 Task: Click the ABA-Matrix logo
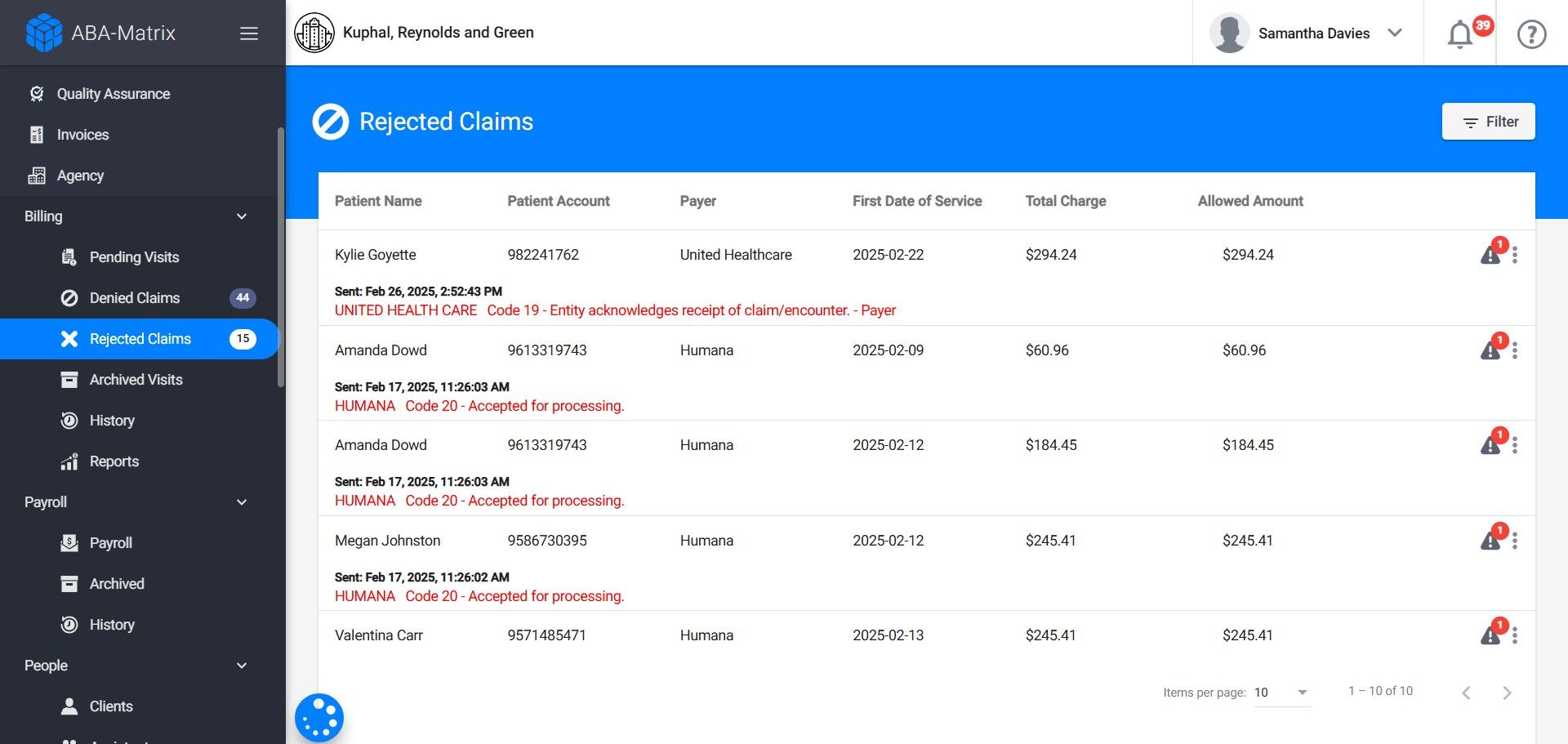tap(44, 33)
